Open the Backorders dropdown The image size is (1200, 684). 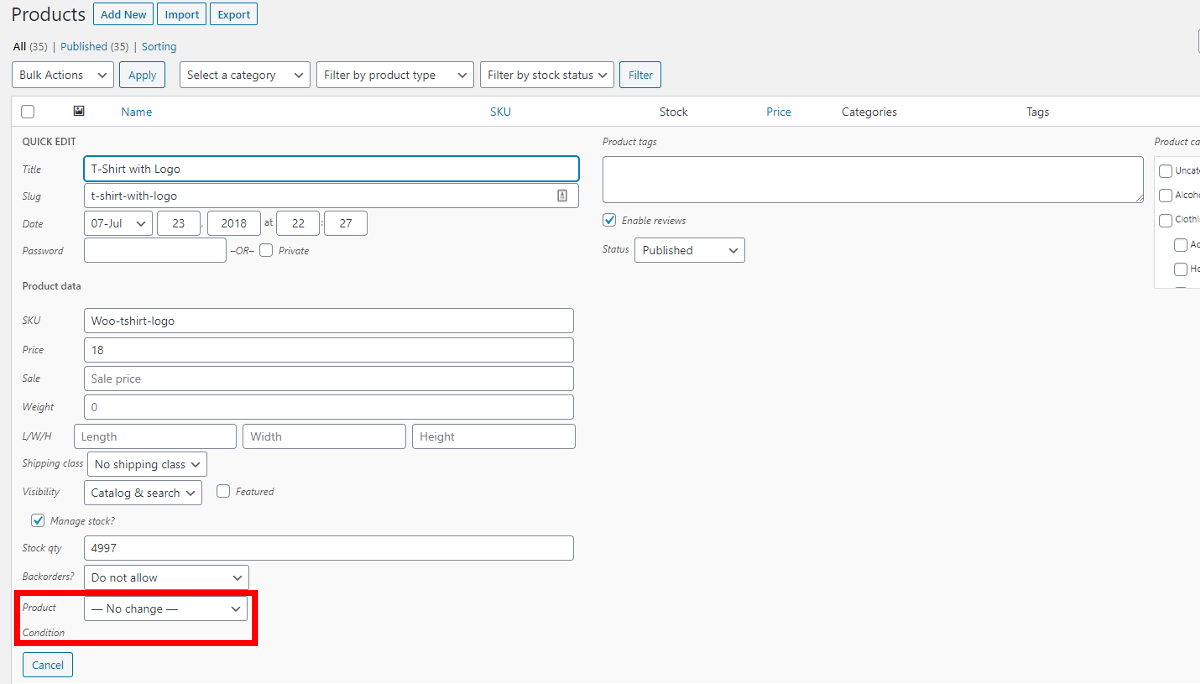click(166, 577)
